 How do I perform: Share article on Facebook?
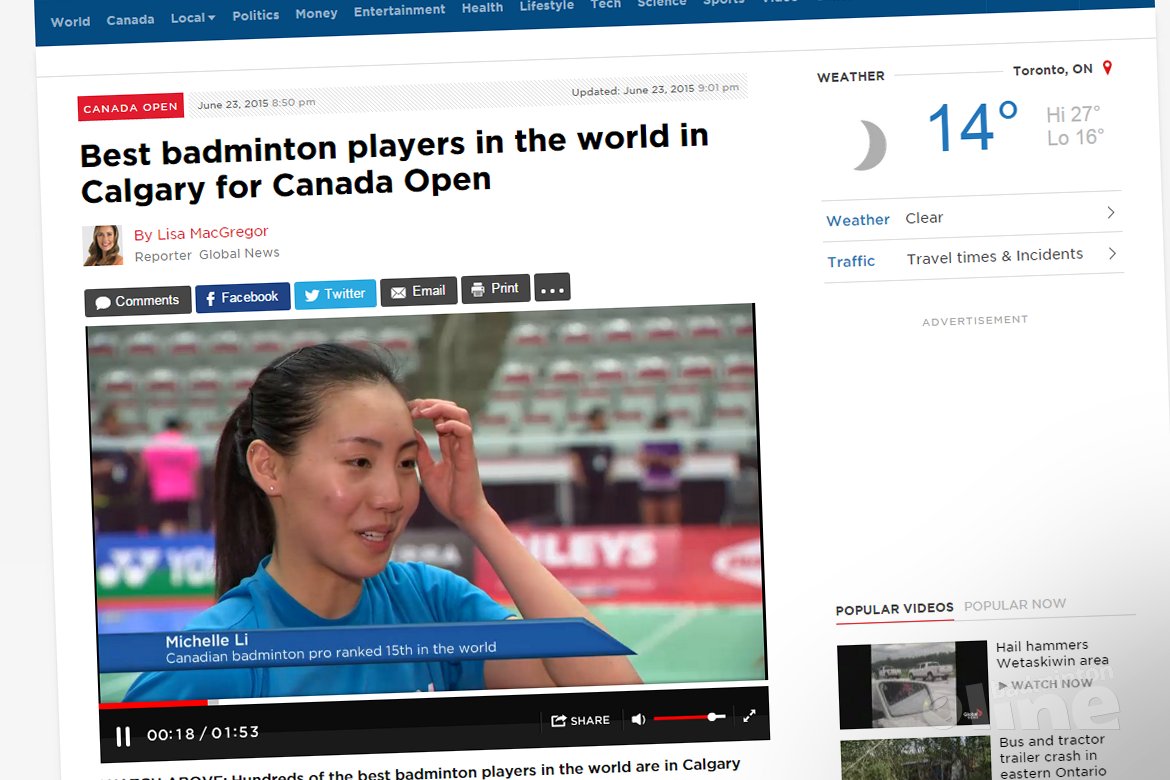click(243, 298)
